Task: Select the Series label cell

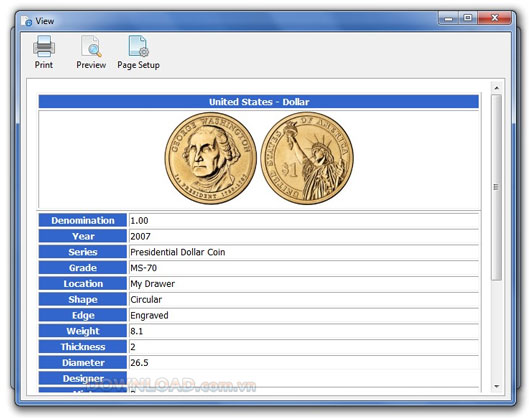Action: 83,252
